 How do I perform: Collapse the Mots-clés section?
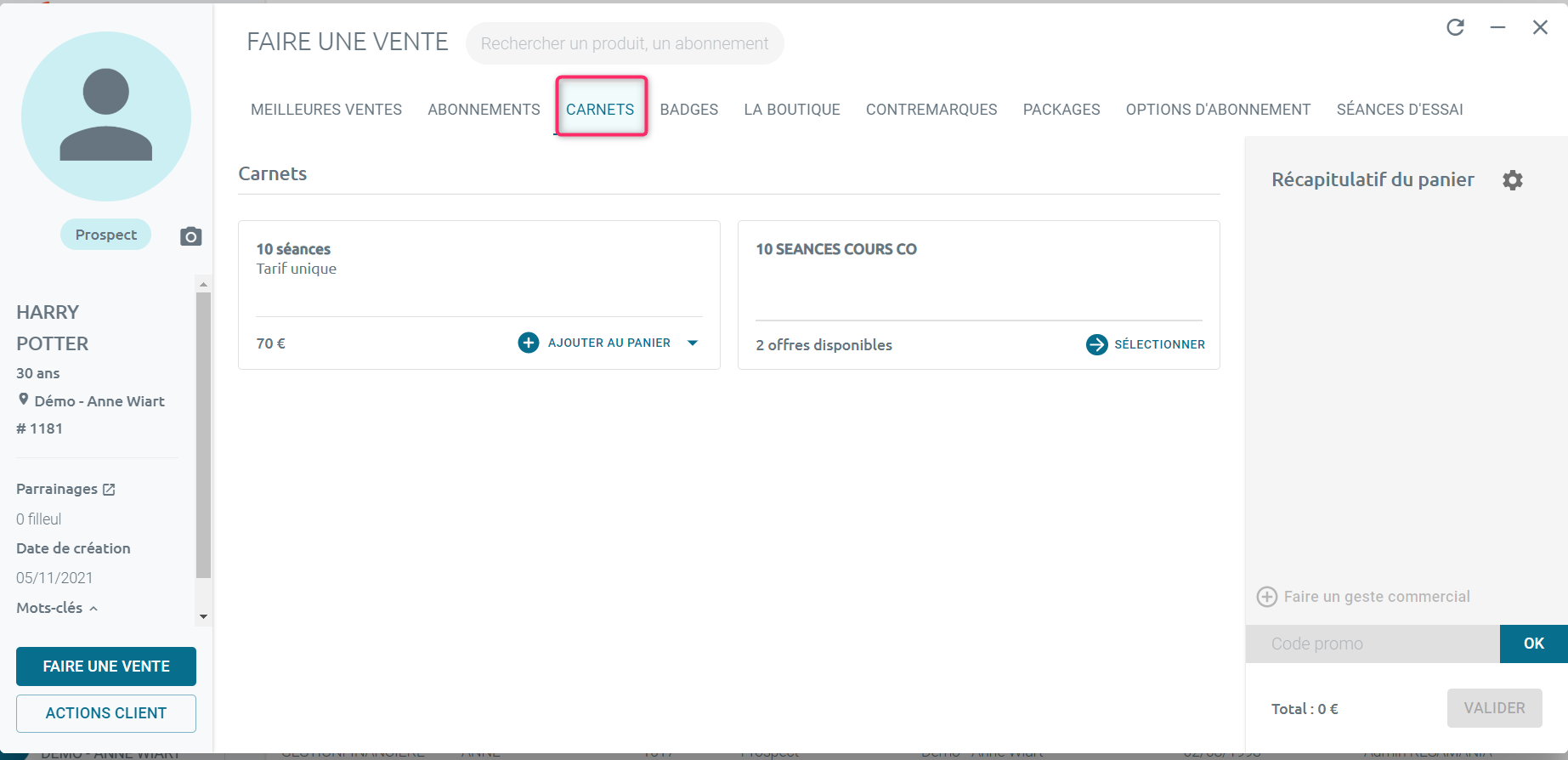(93, 609)
